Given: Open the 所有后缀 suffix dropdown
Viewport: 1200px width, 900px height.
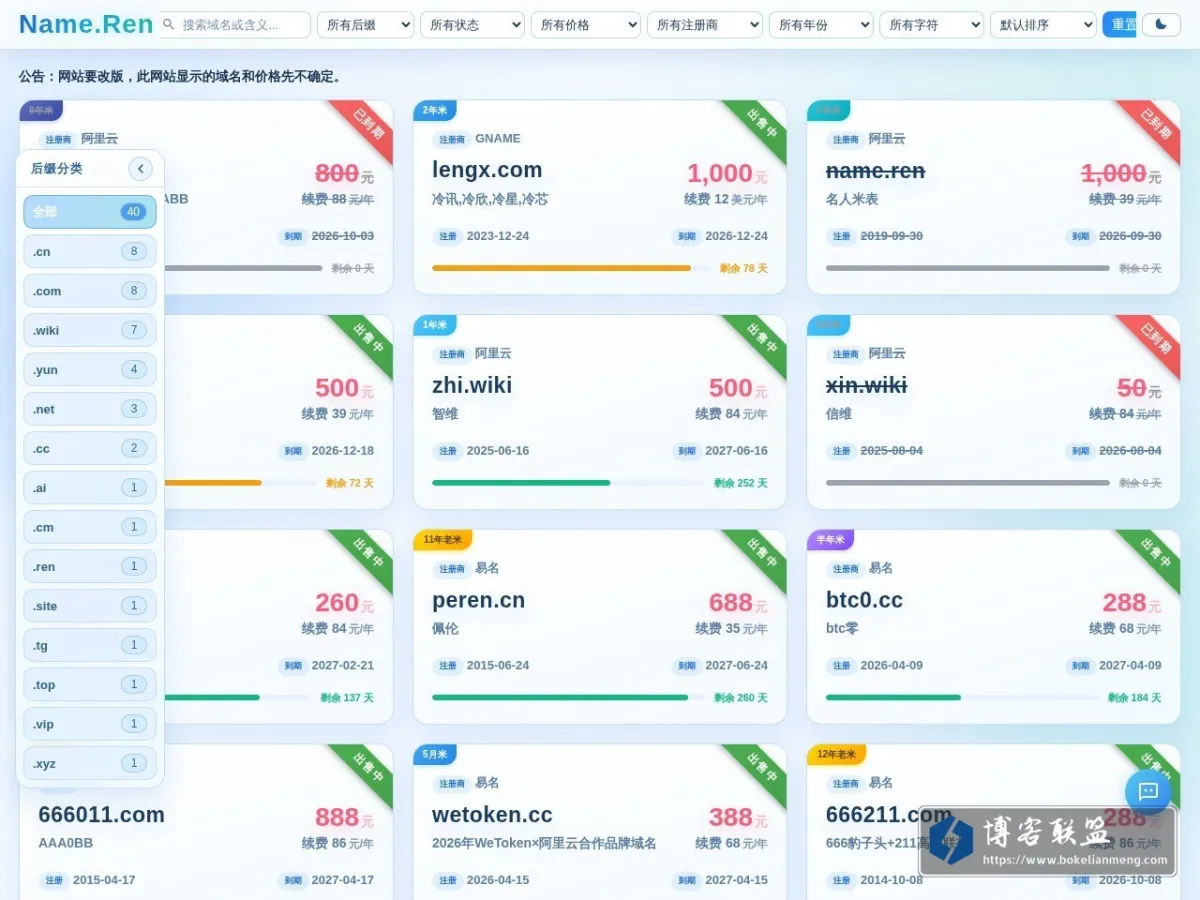Looking at the screenshot, I should [x=365, y=25].
